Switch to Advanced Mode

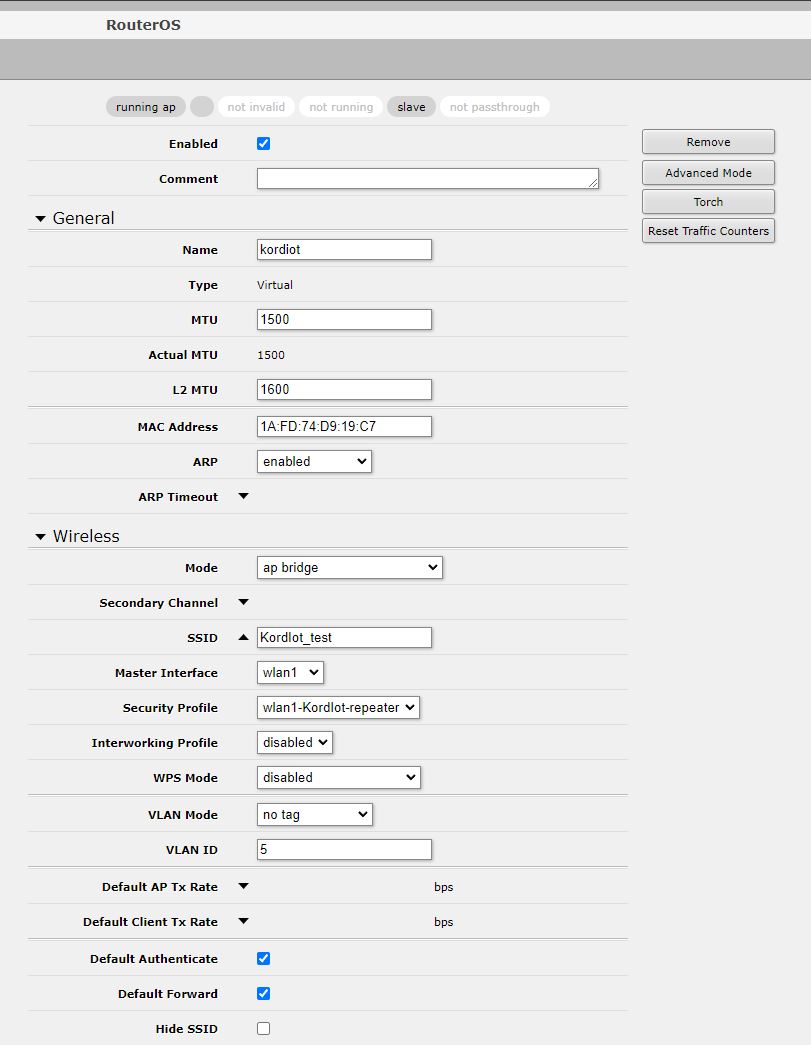[708, 172]
